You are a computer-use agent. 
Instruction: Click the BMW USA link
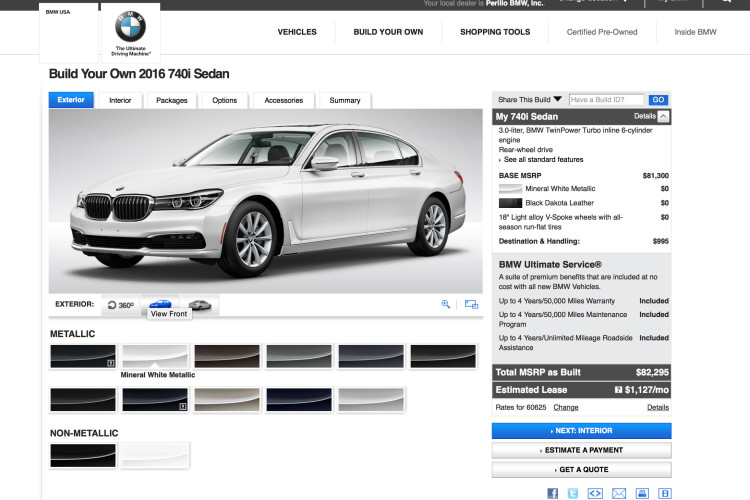click(x=58, y=12)
